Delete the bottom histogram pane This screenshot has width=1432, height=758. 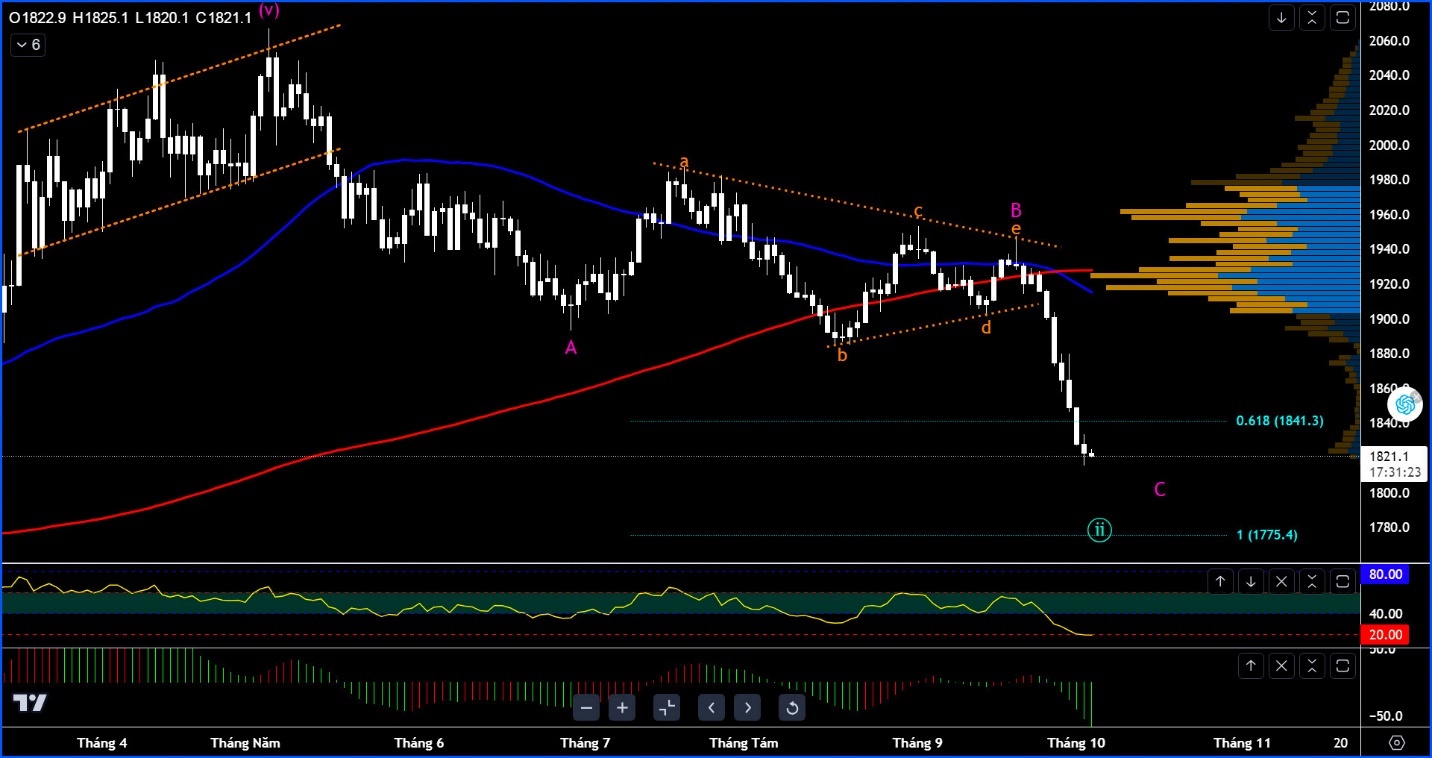[x=1282, y=666]
